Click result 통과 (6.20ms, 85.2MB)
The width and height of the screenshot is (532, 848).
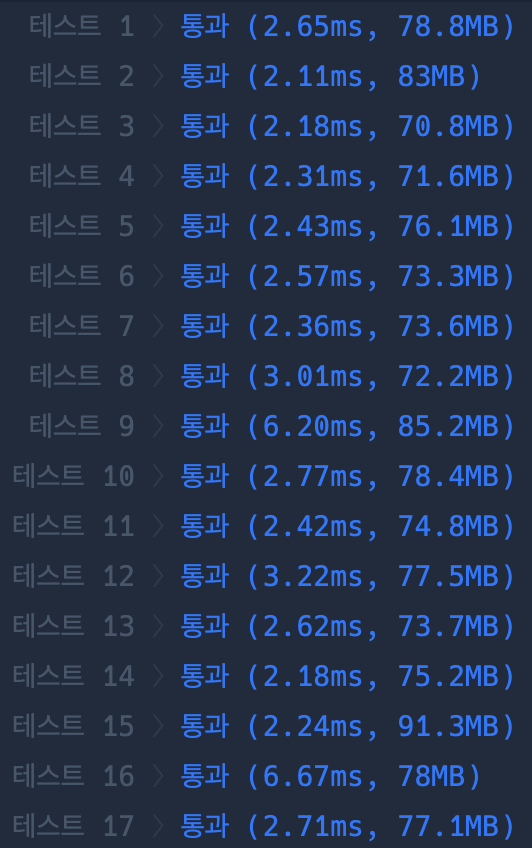coord(348,426)
